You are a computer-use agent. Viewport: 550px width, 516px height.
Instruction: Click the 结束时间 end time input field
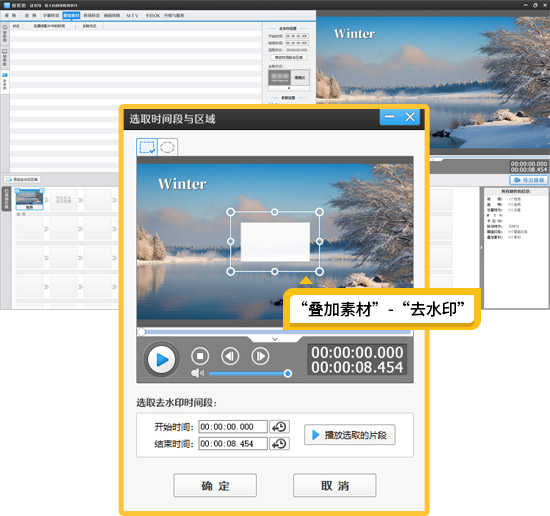233,444
